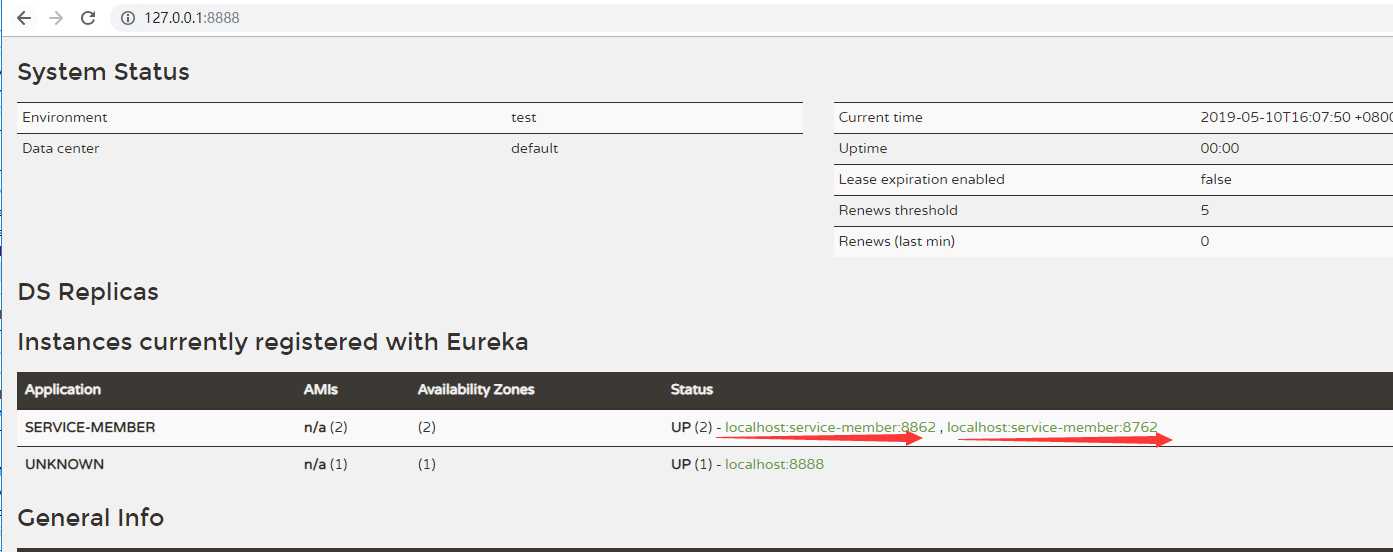Click the browser forward arrow
Image resolution: width=1393 pixels, height=552 pixels.
(x=56, y=18)
